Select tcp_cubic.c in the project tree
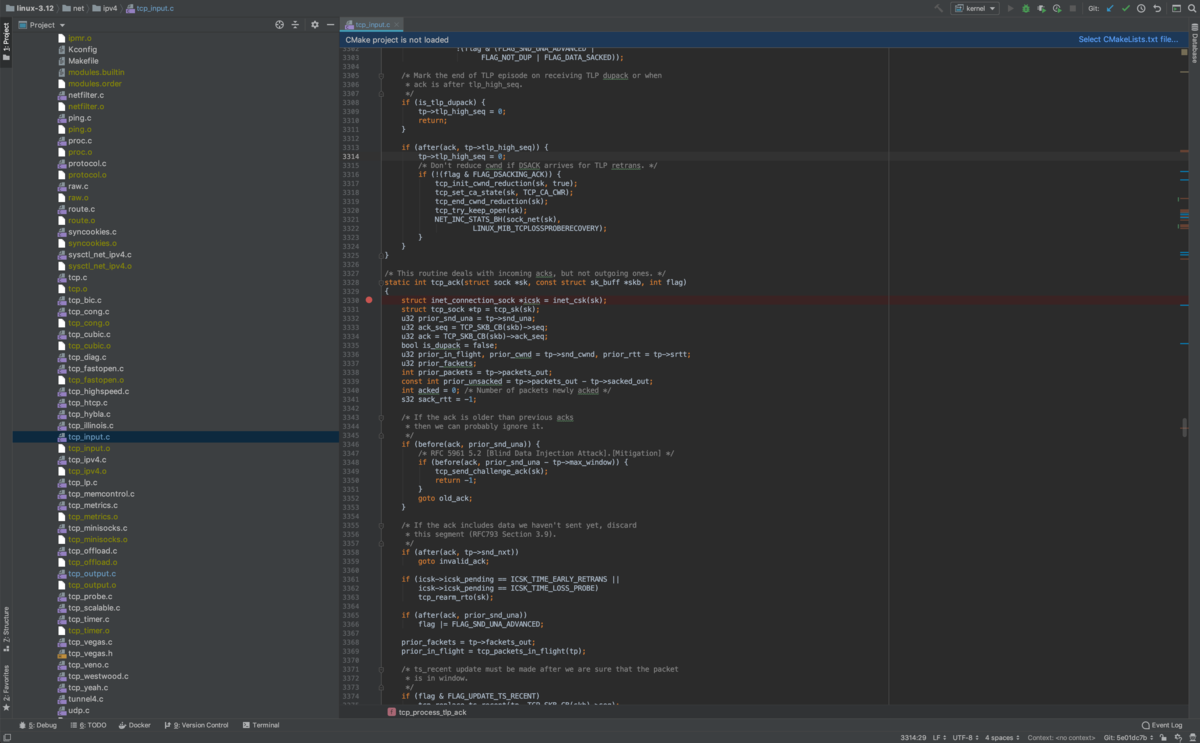The width and height of the screenshot is (1200, 743). tap(82, 334)
